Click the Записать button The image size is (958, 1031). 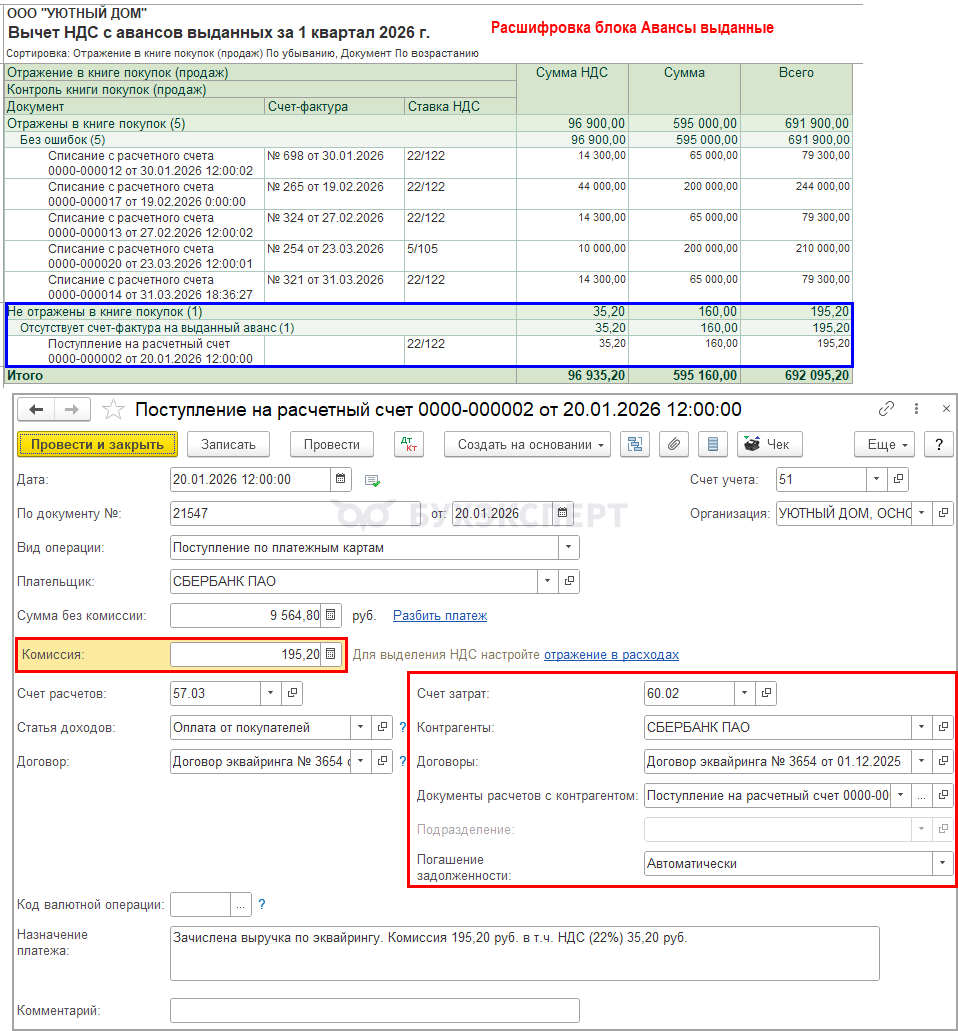(228, 444)
